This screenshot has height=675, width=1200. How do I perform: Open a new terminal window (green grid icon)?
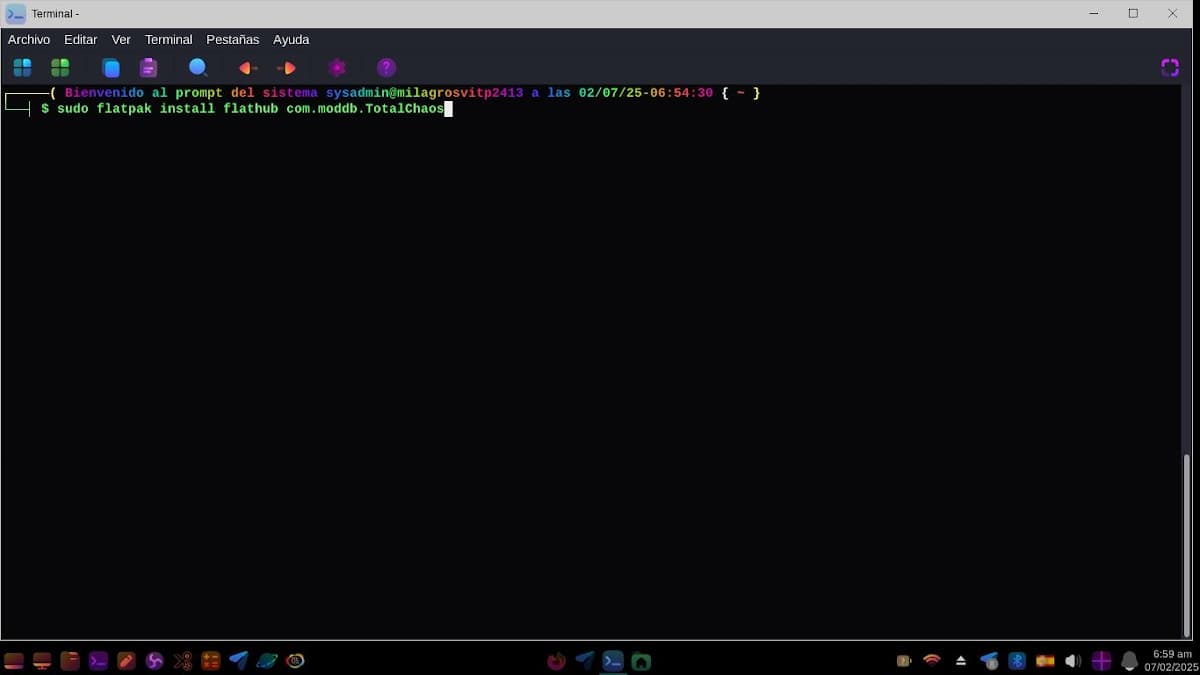(x=60, y=68)
